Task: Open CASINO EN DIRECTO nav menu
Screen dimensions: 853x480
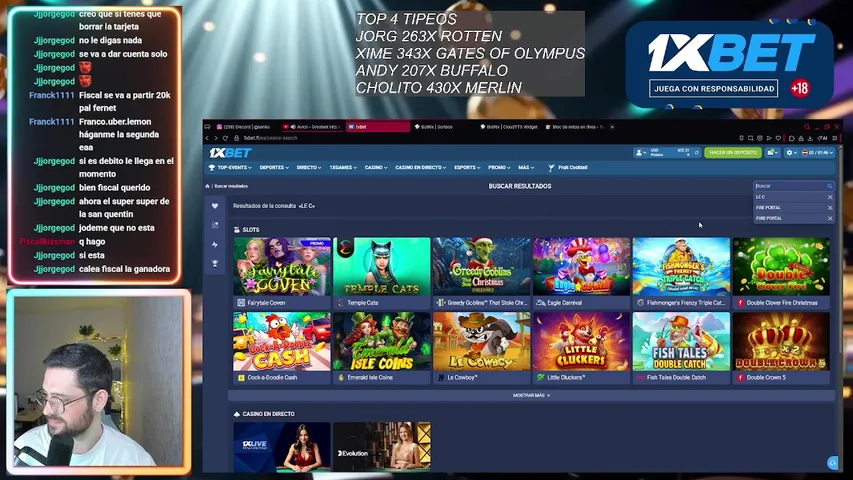Action: (x=420, y=168)
